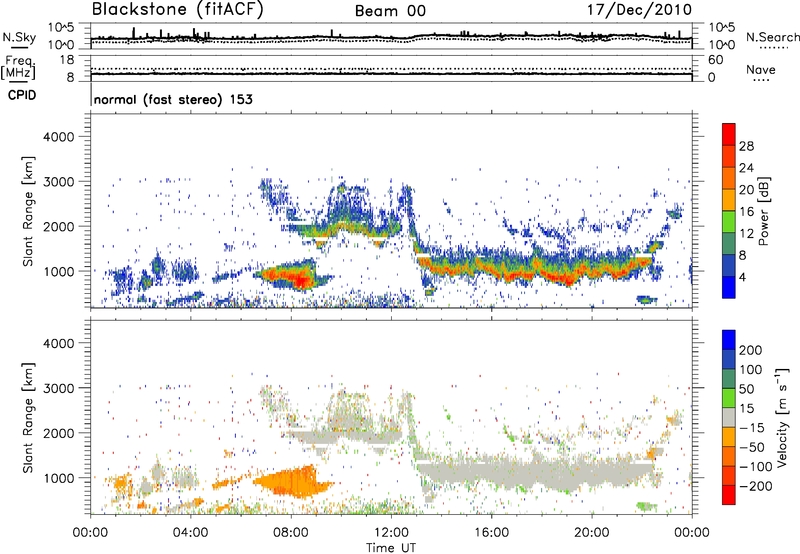Click the "15" velocity colorbar value
Image resolution: width=800 pixels, height=554 pixels.
coord(746,409)
